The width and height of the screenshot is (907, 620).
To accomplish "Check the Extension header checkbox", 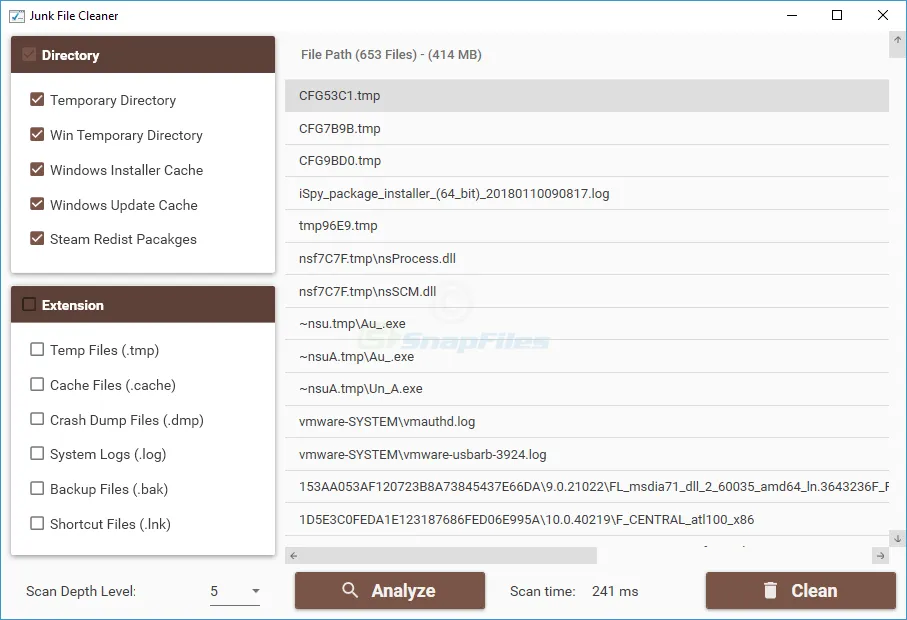I will point(29,304).
